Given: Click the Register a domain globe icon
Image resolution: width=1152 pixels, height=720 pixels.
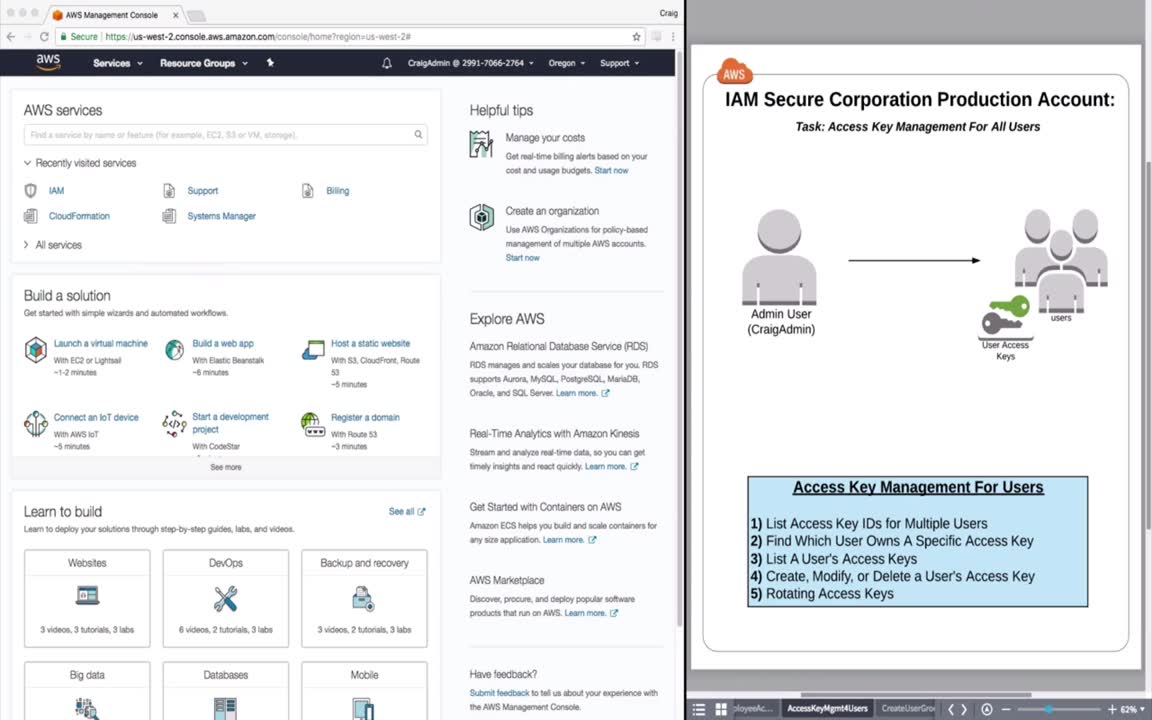Looking at the screenshot, I should [313, 424].
